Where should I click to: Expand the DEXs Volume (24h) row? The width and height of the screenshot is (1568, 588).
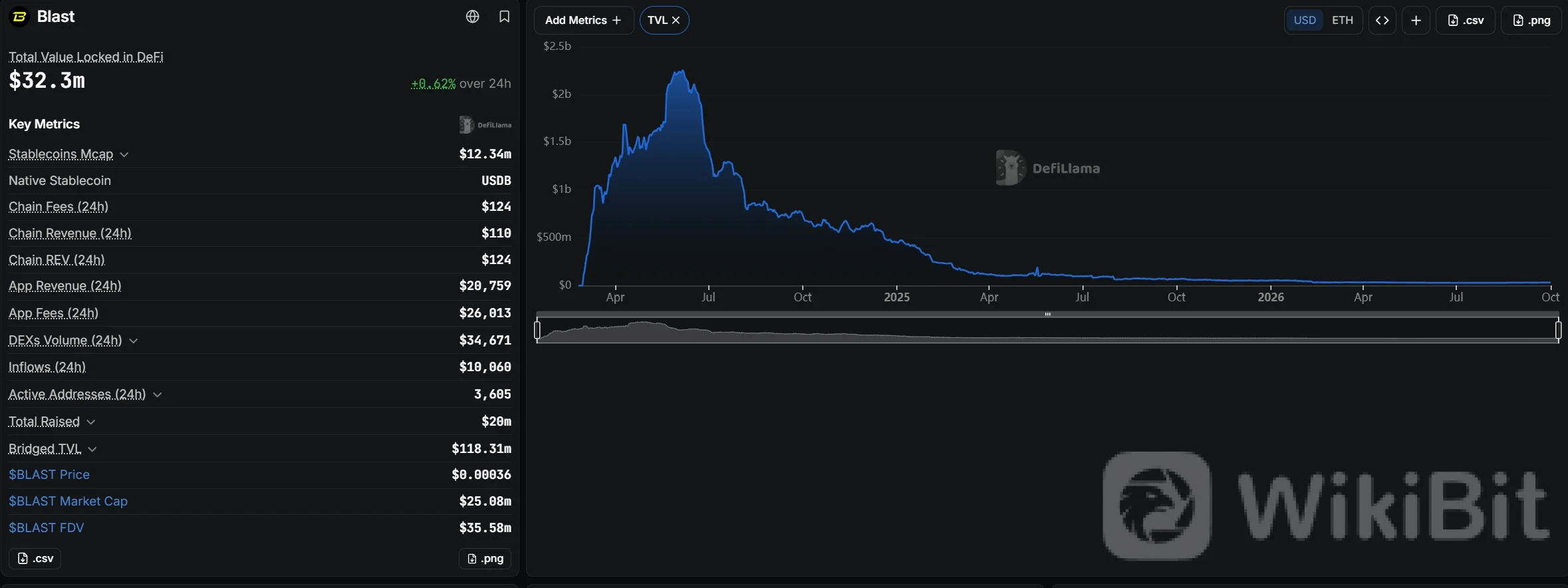pos(134,341)
